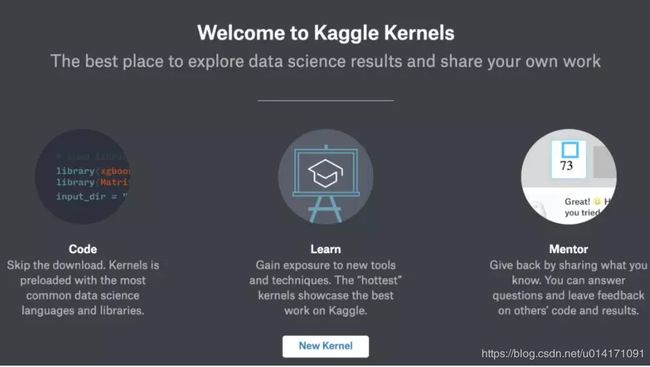Click the New Kernel button
650x367 pixels.
325,346
